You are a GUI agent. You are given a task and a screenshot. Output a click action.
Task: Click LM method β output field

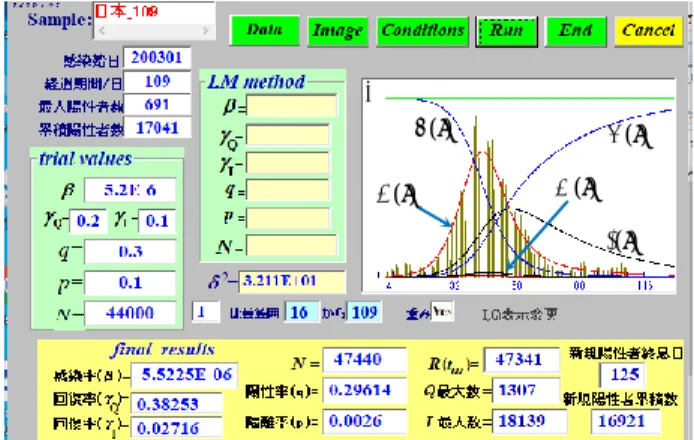tap(292, 106)
